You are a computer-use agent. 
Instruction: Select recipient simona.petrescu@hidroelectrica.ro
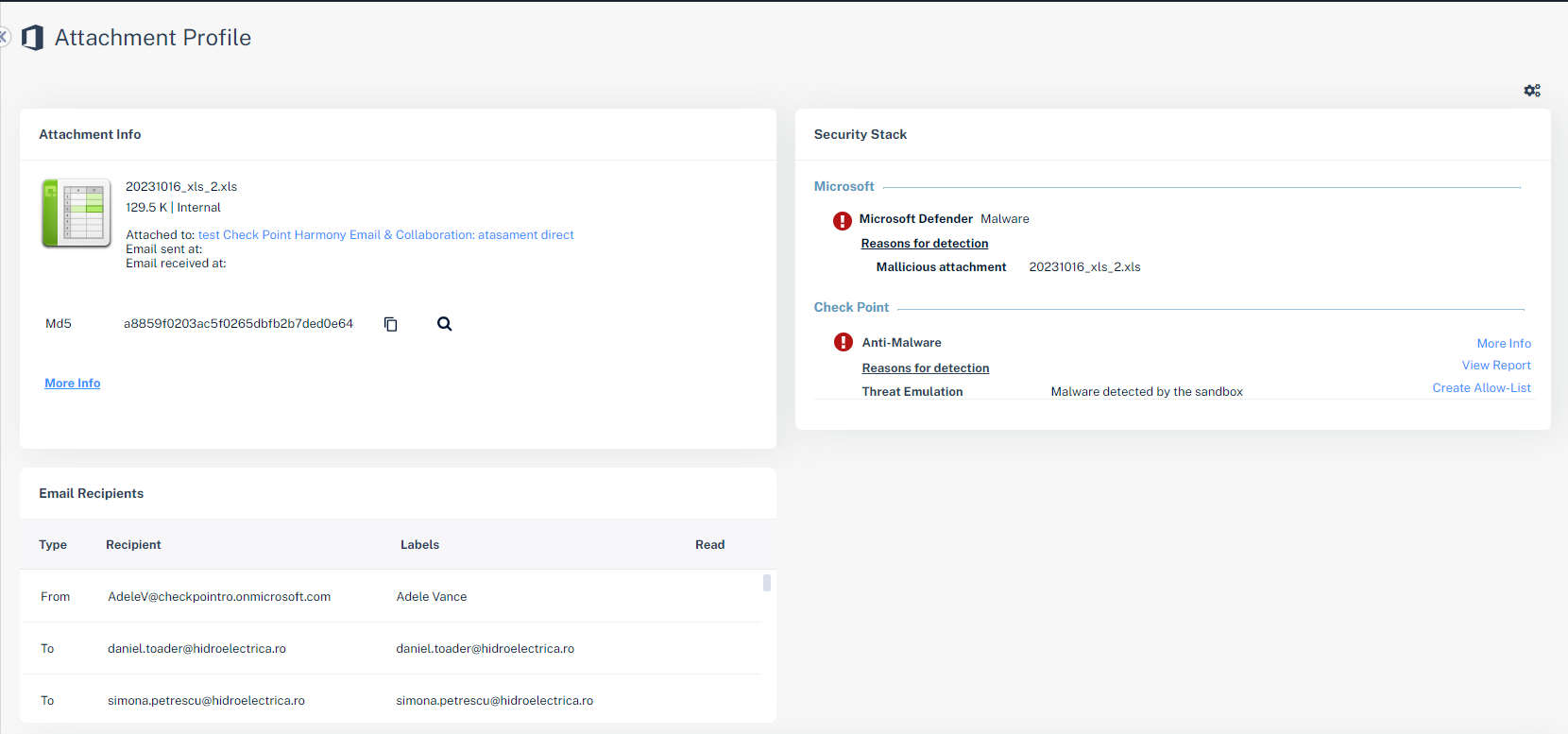point(206,701)
